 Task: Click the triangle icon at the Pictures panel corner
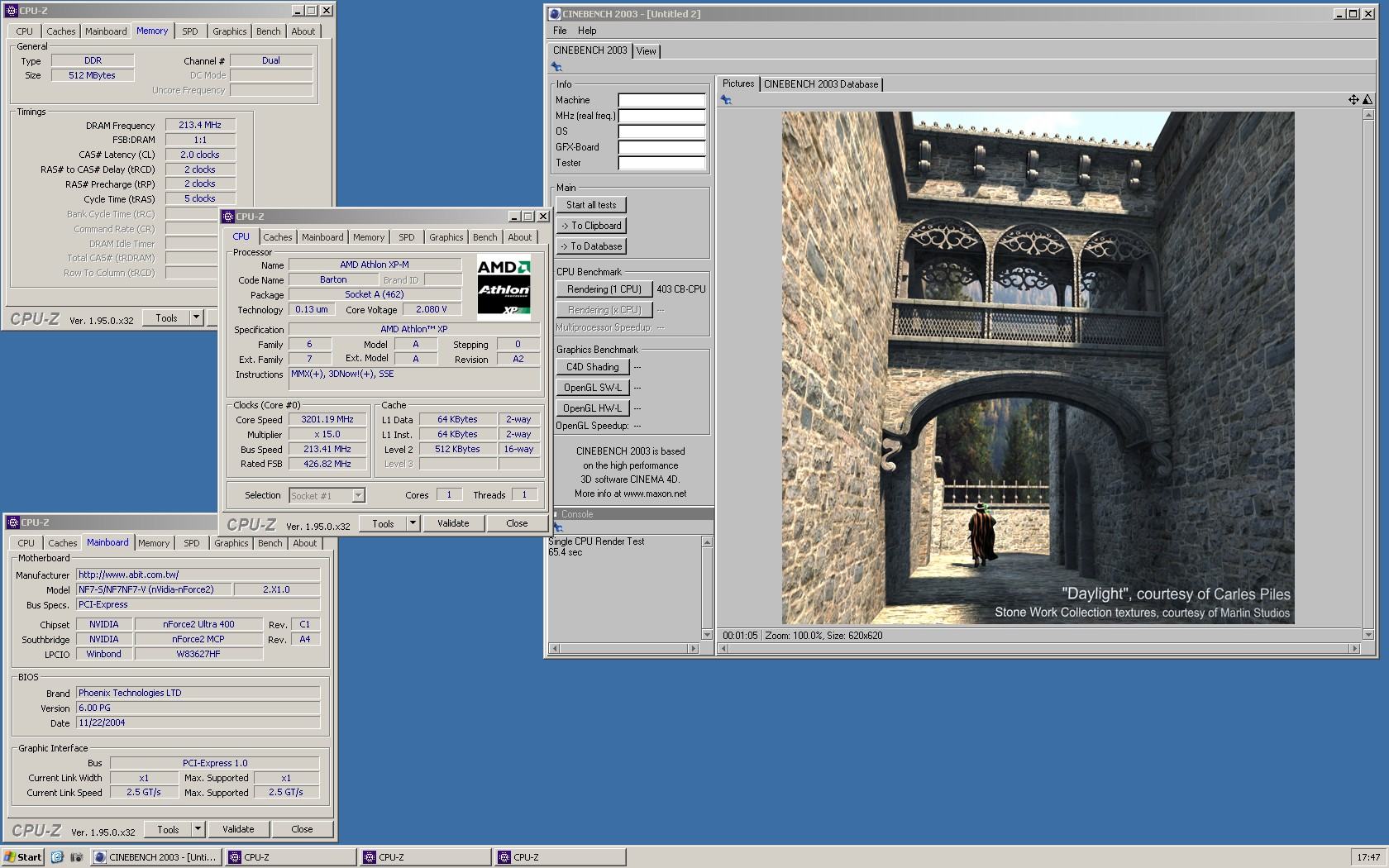[x=1368, y=99]
